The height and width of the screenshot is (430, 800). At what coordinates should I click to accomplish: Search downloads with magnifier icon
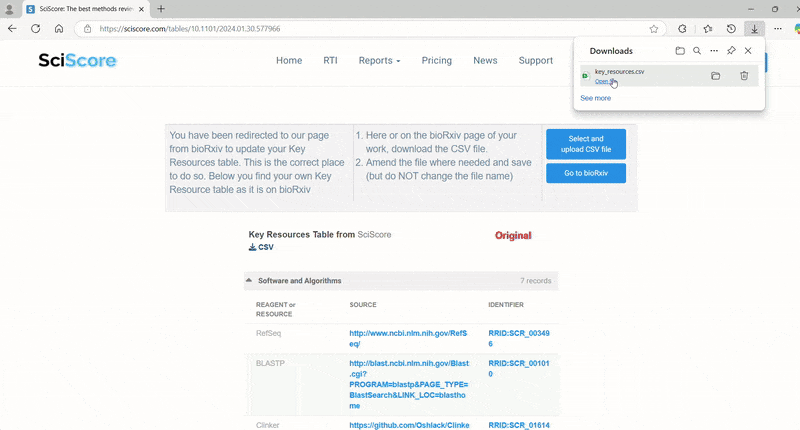(697, 50)
